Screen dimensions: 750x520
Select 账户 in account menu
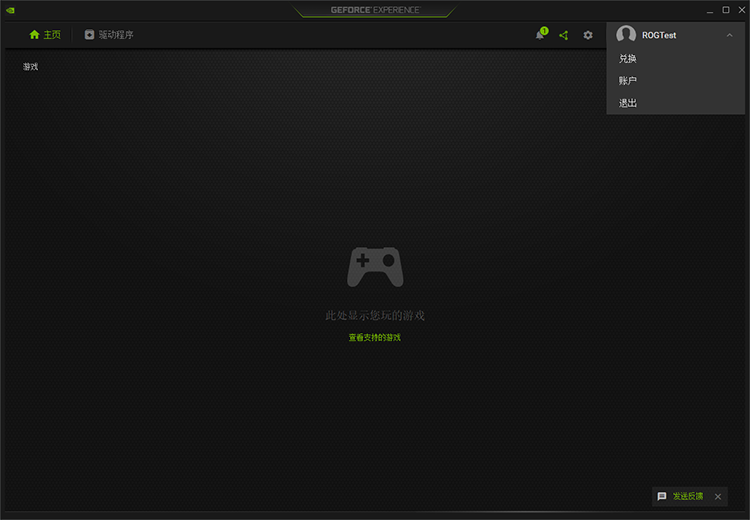(x=628, y=80)
